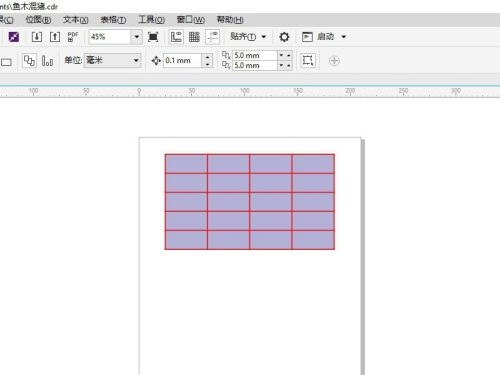Click the Export icon
Viewport: 500px width, 375px height.
pyautogui.click(x=55, y=37)
